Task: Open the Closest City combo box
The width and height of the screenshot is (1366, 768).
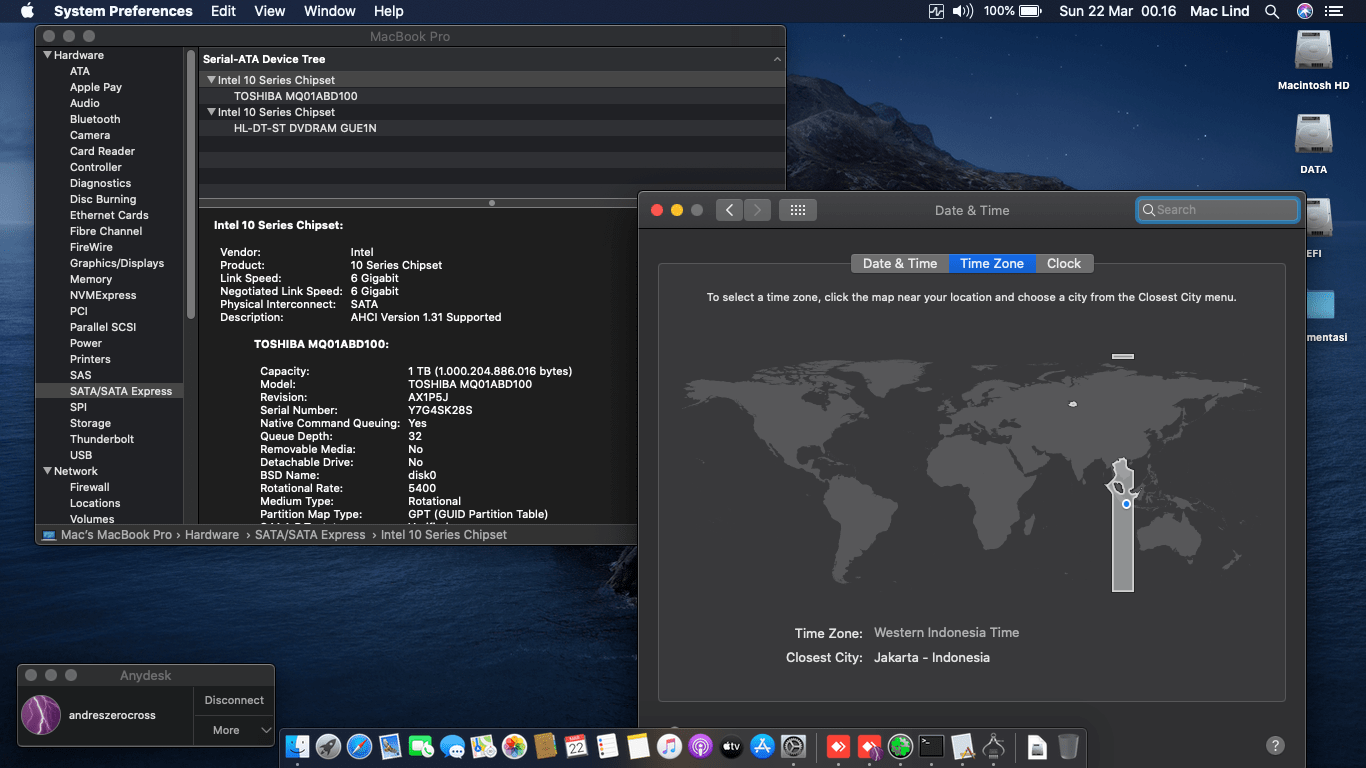Action: (x=932, y=658)
